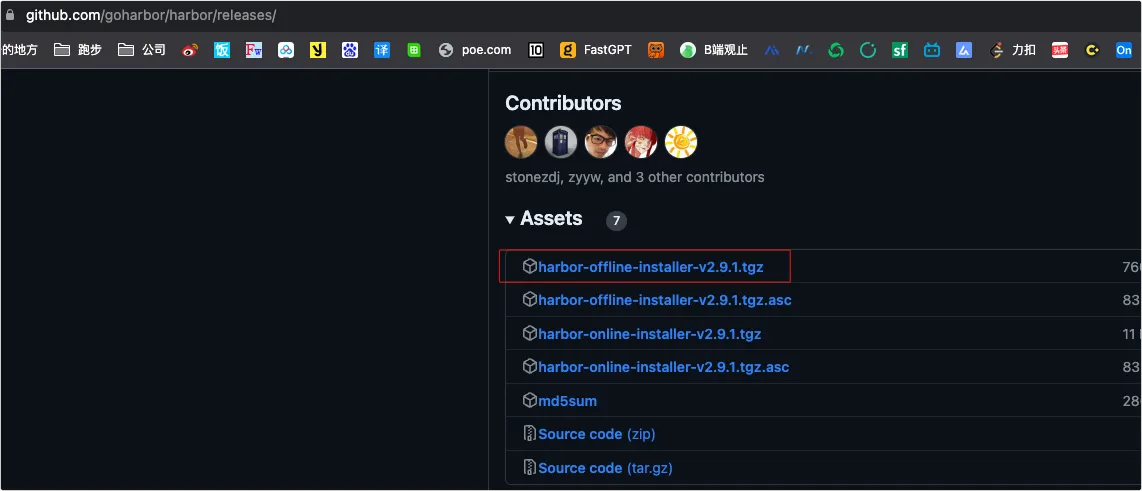The image size is (1142, 491).
Task: Open the 跑步 bookmark folder
Action: (78, 50)
